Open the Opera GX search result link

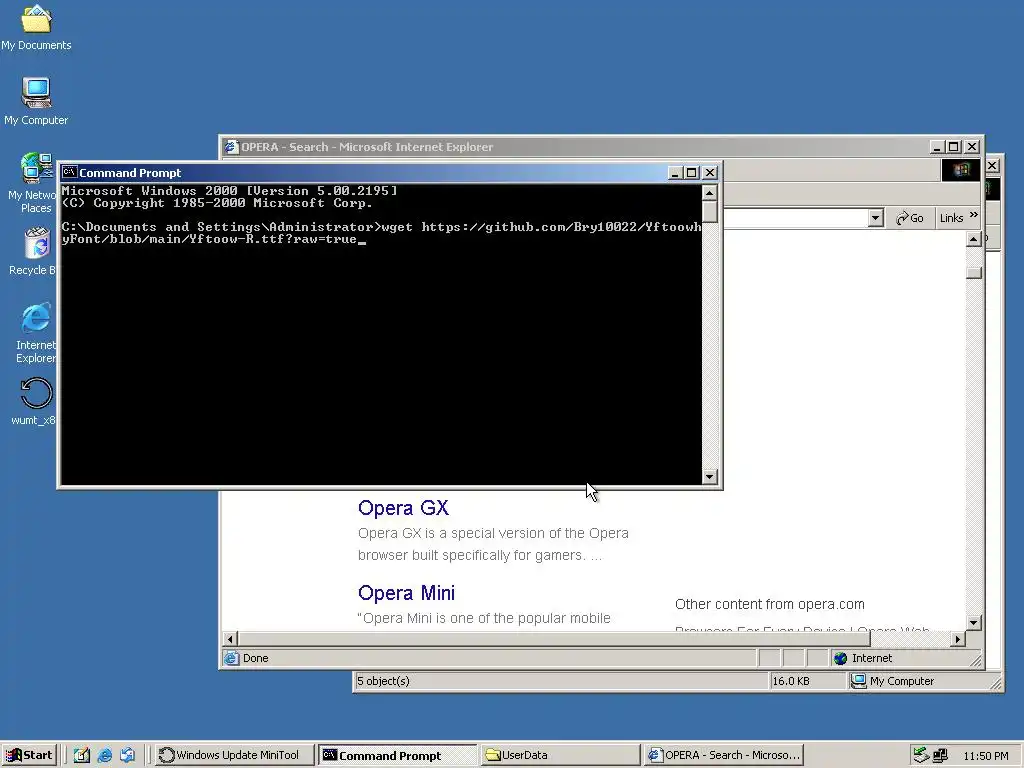[x=403, y=508]
